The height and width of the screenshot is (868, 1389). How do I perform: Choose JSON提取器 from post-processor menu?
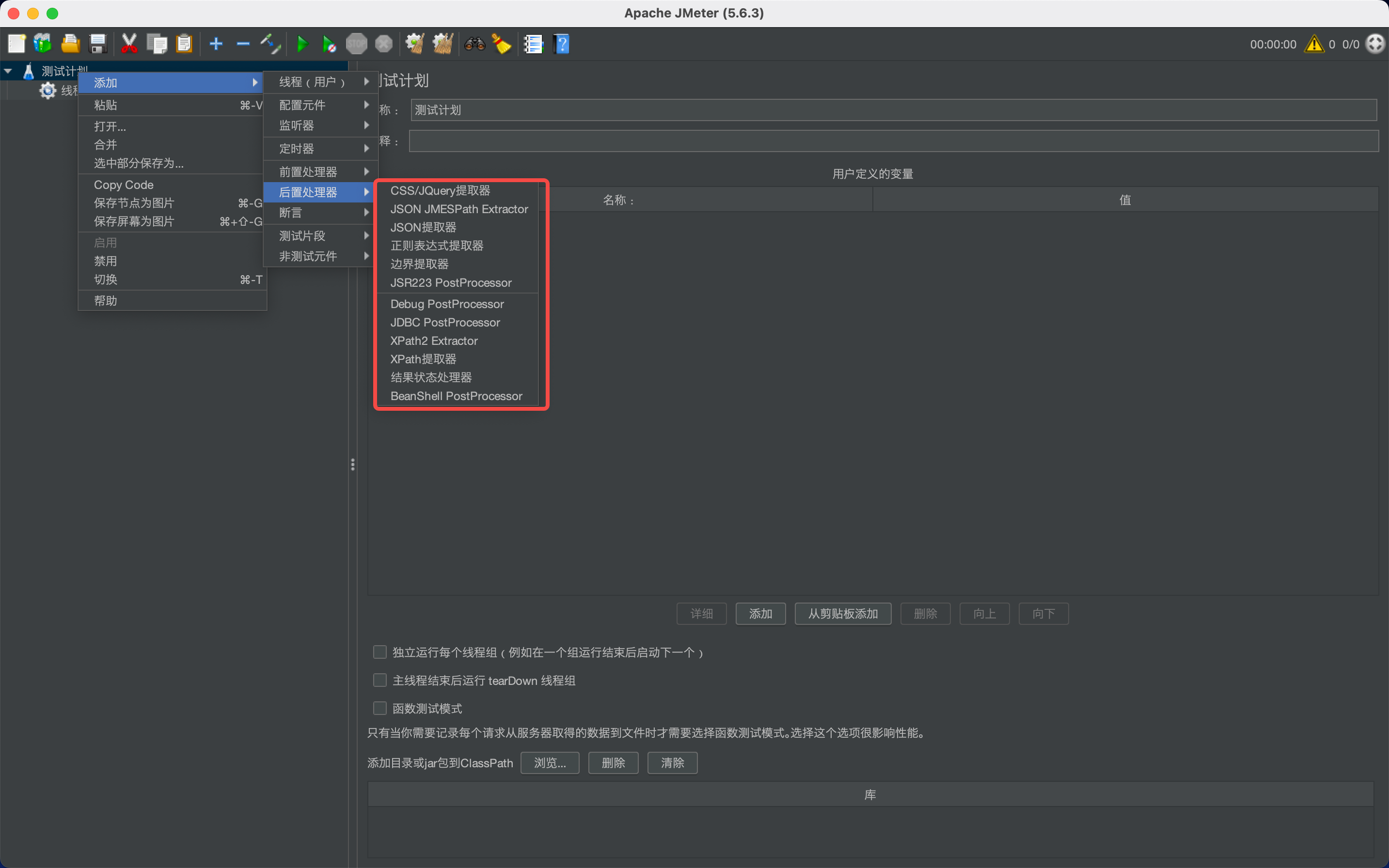click(457, 227)
